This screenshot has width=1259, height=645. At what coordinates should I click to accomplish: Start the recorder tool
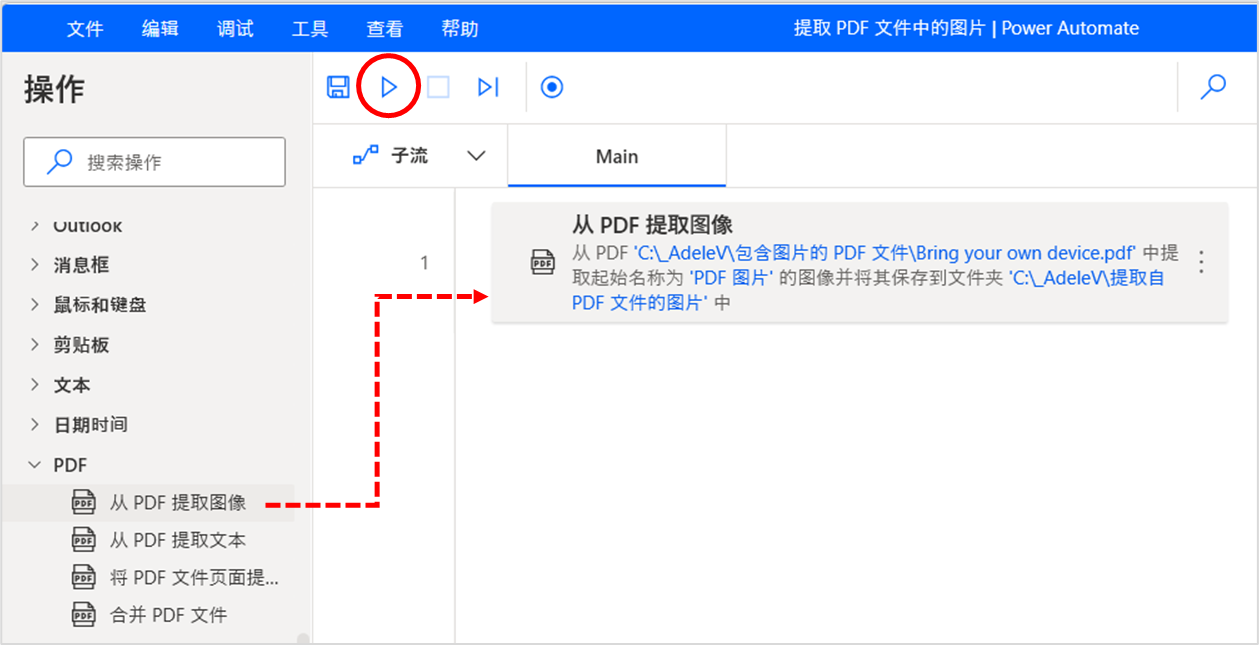[x=553, y=87]
